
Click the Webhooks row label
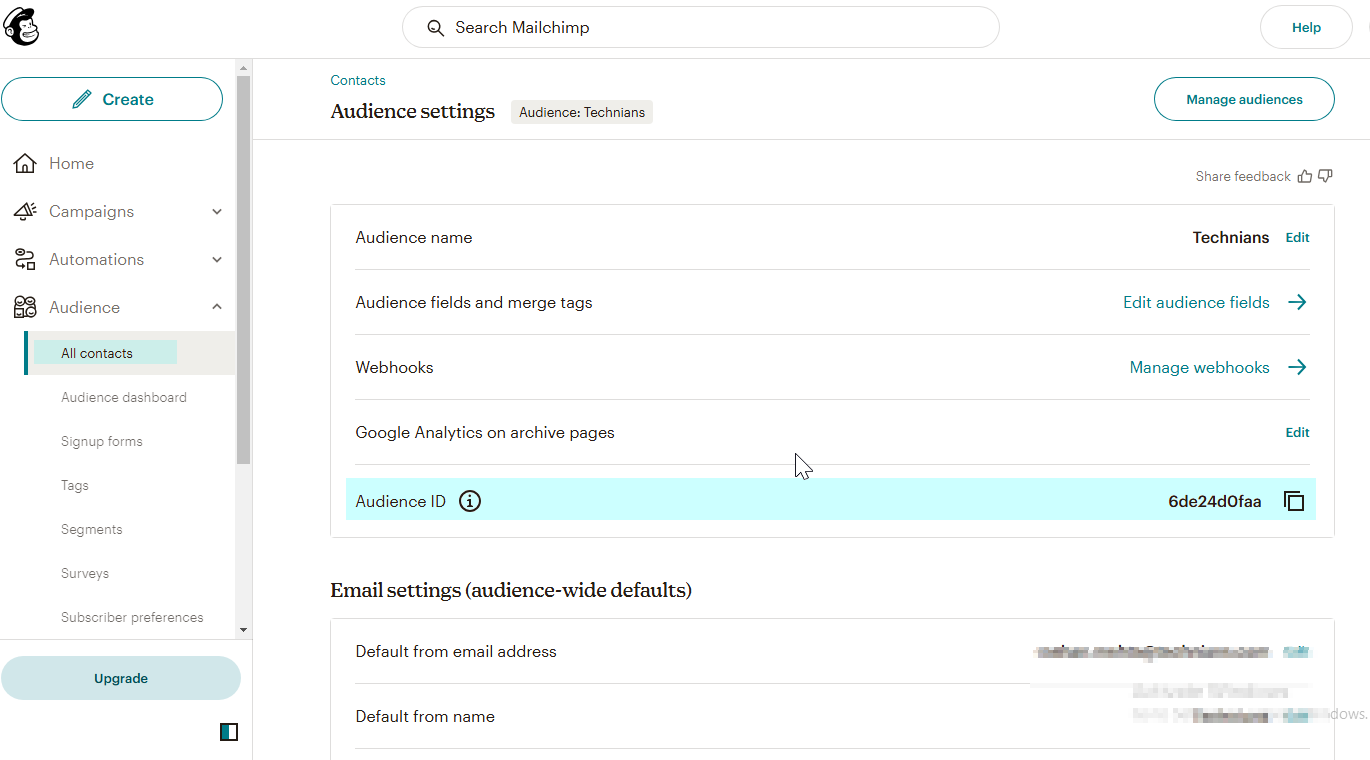click(x=395, y=367)
